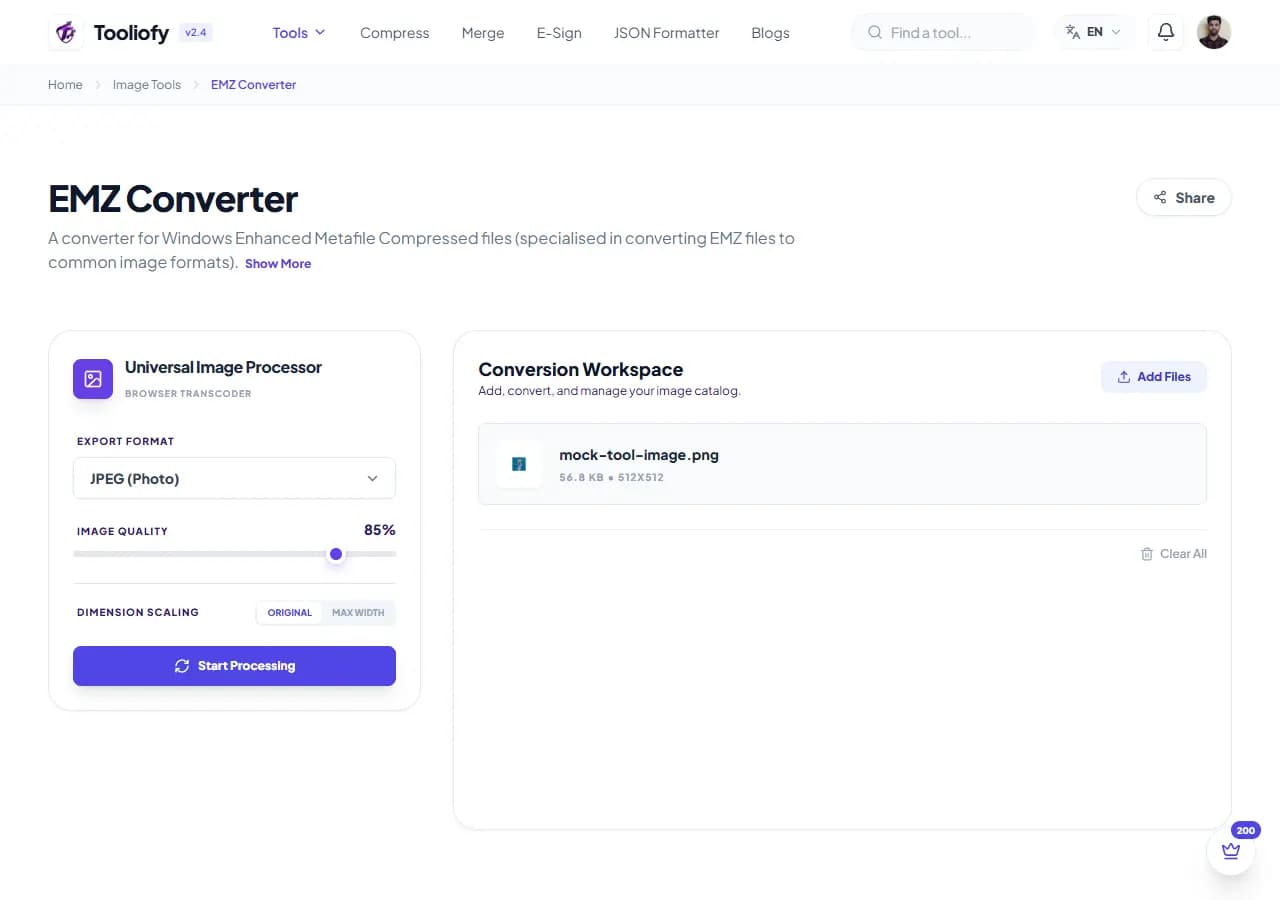This screenshot has height=900, width=1280.
Task: Open the notifications bell
Action: [x=1165, y=32]
